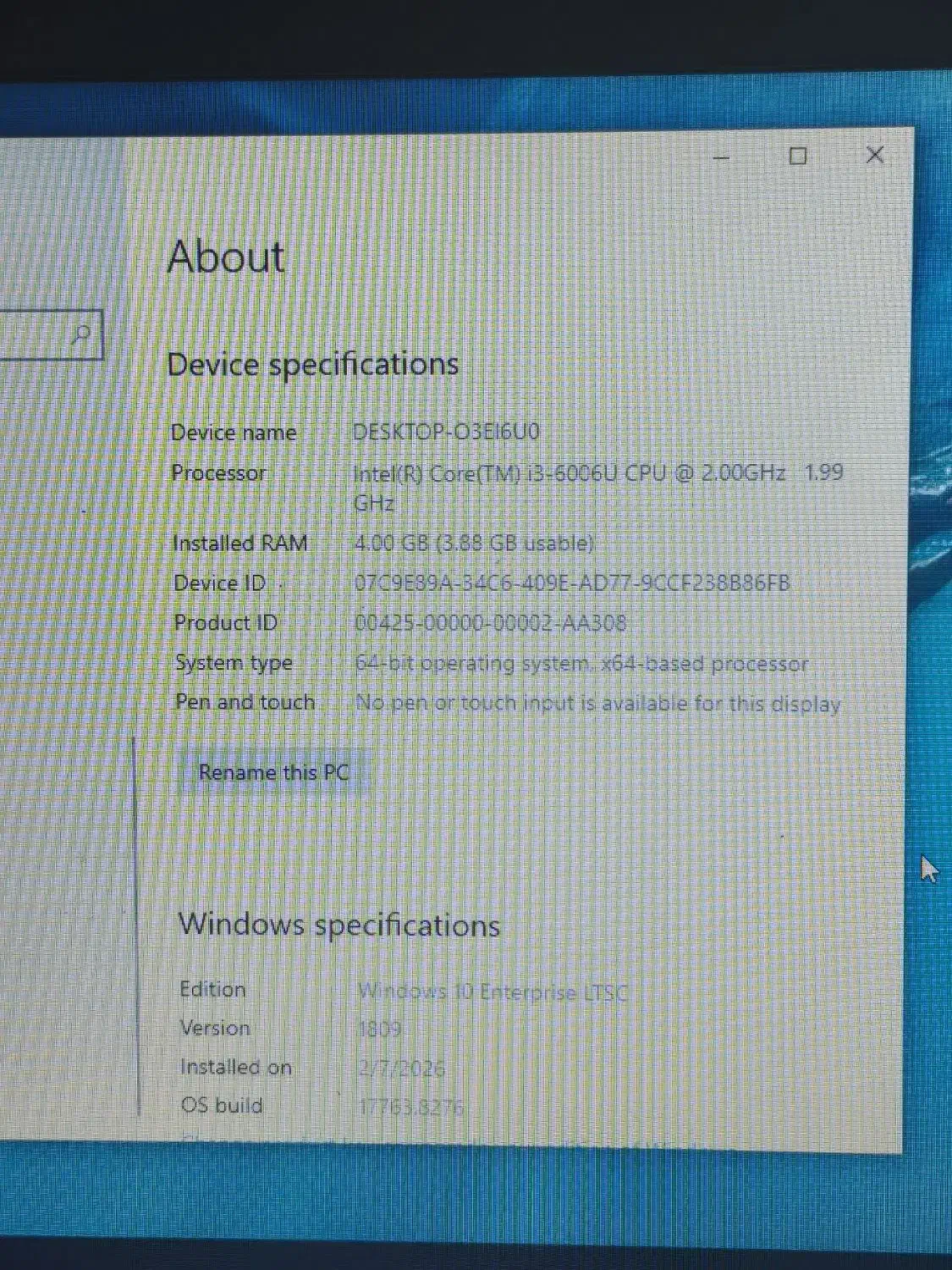Click the Windows specifications section header

click(x=339, y=925)
